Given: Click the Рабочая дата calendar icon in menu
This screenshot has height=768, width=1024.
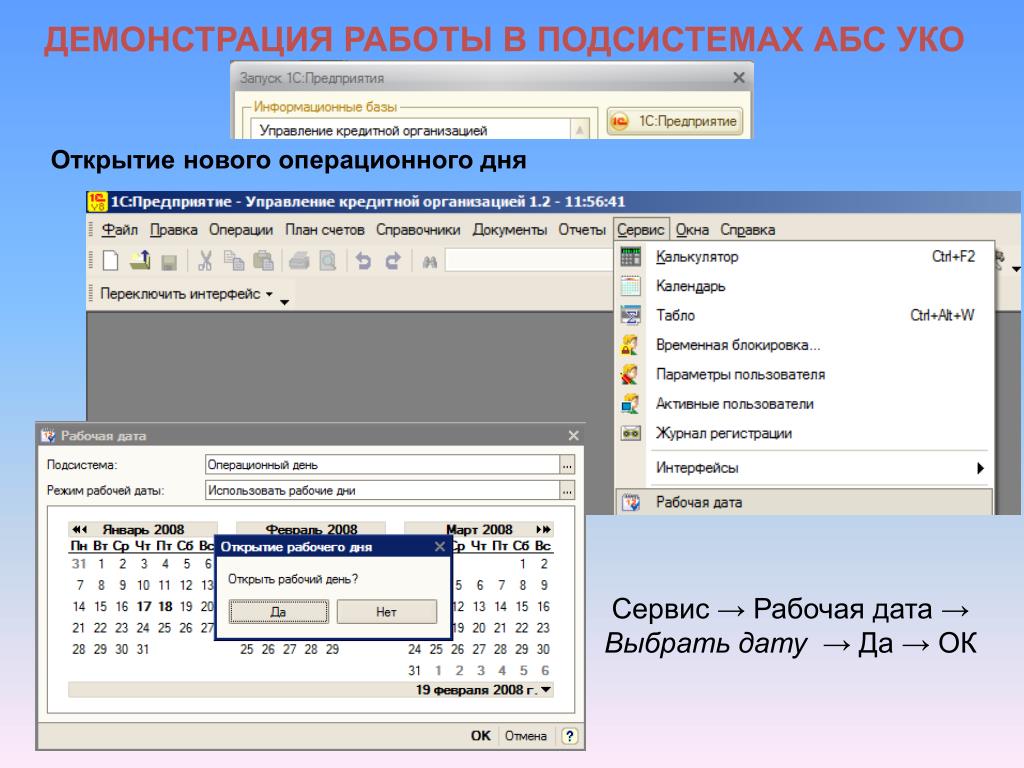Looking at the screenshot, I should point(630,502).
